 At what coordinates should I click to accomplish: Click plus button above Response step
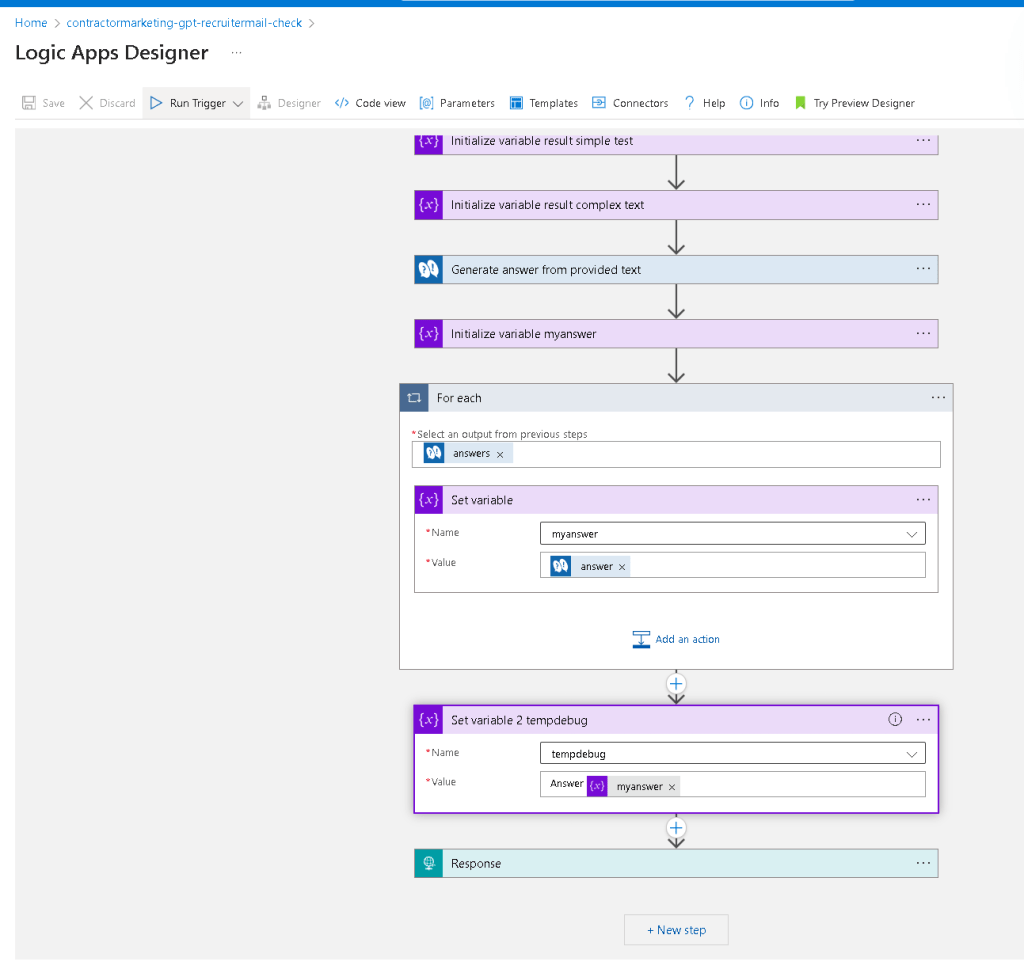(676, 828)
